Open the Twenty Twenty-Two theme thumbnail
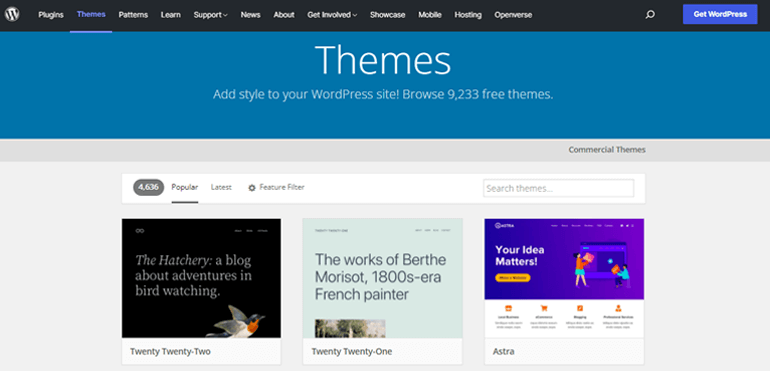This screenshot has width=770, height=371. click(x=201, y=278)
